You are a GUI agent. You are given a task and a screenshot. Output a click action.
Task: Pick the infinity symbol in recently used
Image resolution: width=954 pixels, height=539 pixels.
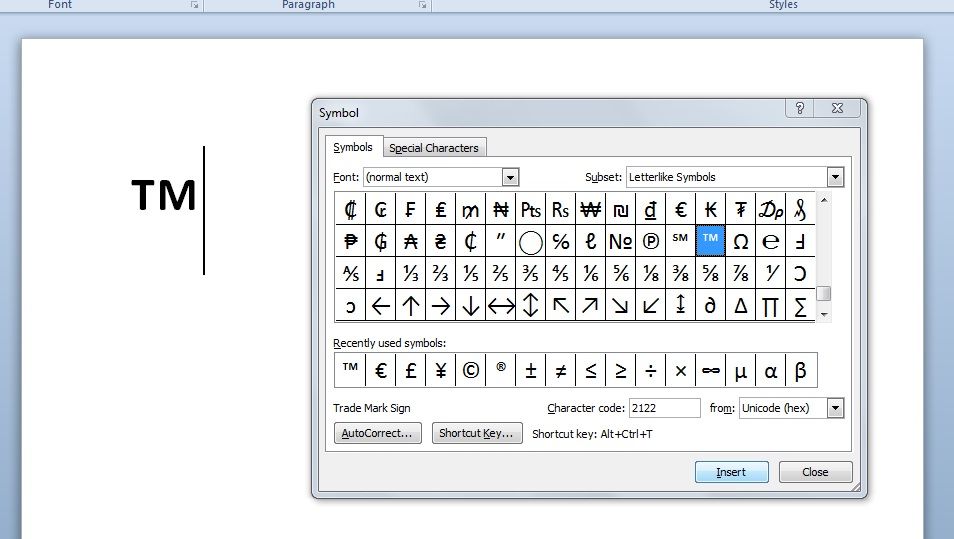tap(711, 370)
